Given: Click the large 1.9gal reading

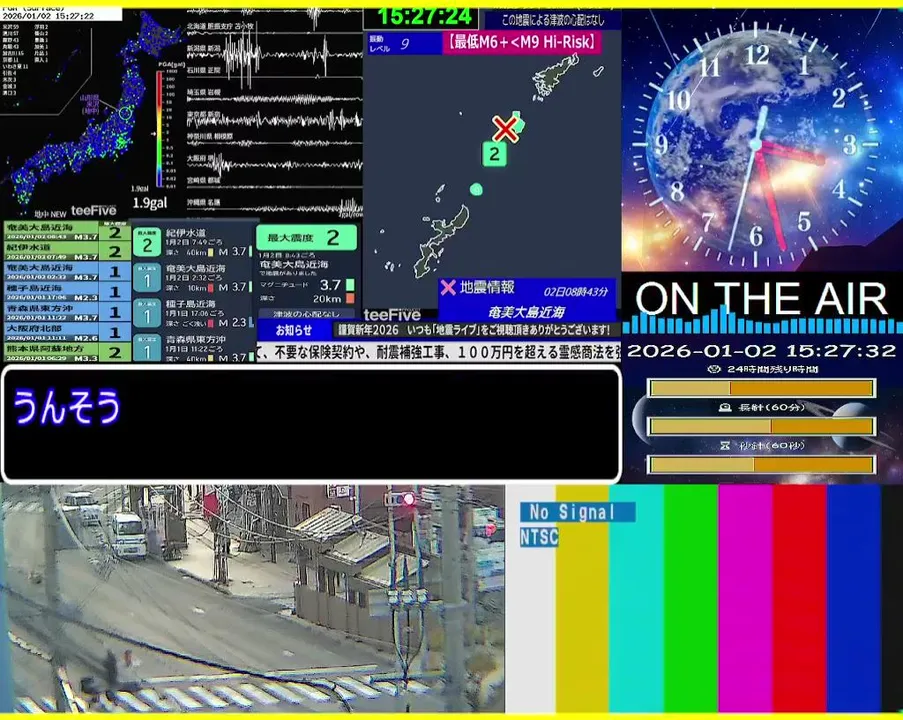Looking at the screenshot, I should pyautogui.click(x=150, y=203).
